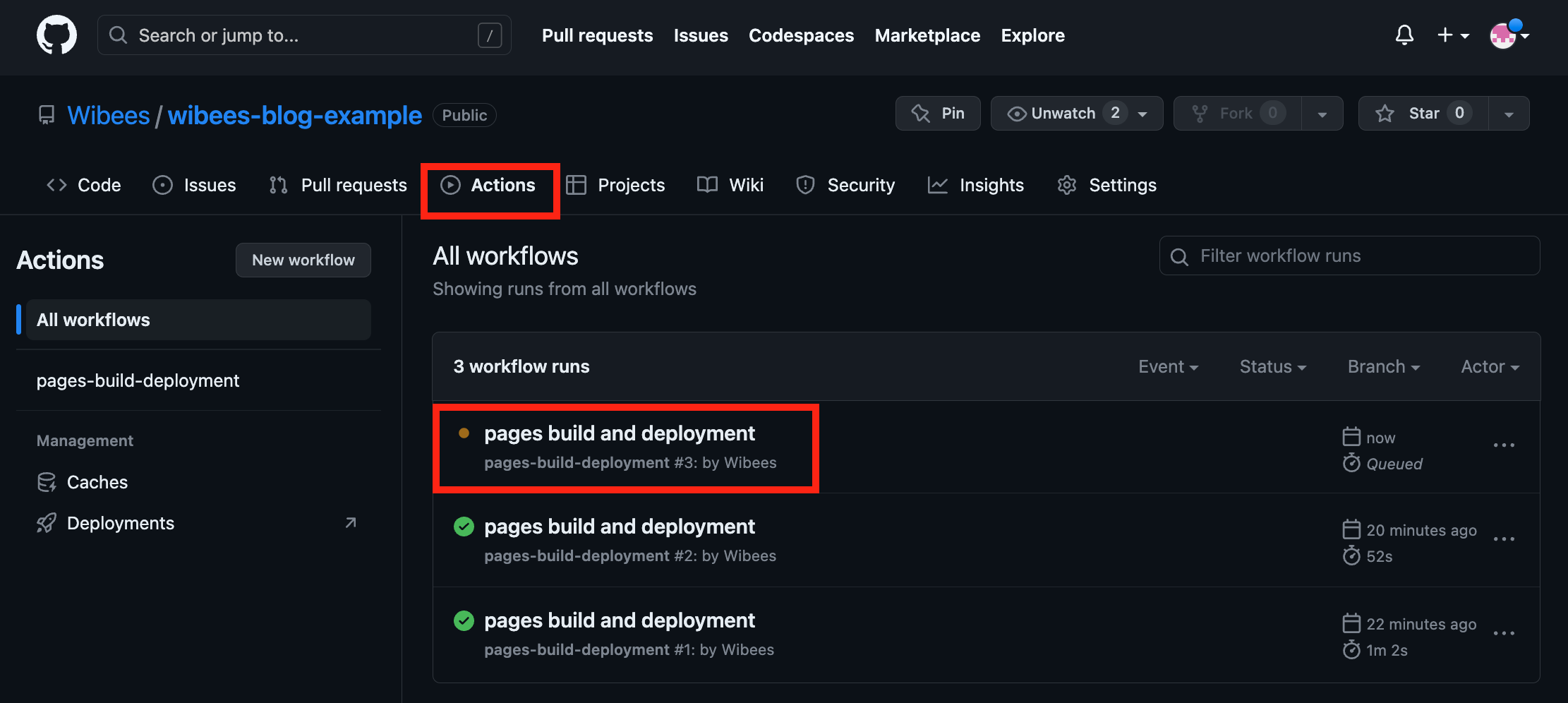Star the repository
Viewport: 1568px width, 703px height.
(1423, 113)
